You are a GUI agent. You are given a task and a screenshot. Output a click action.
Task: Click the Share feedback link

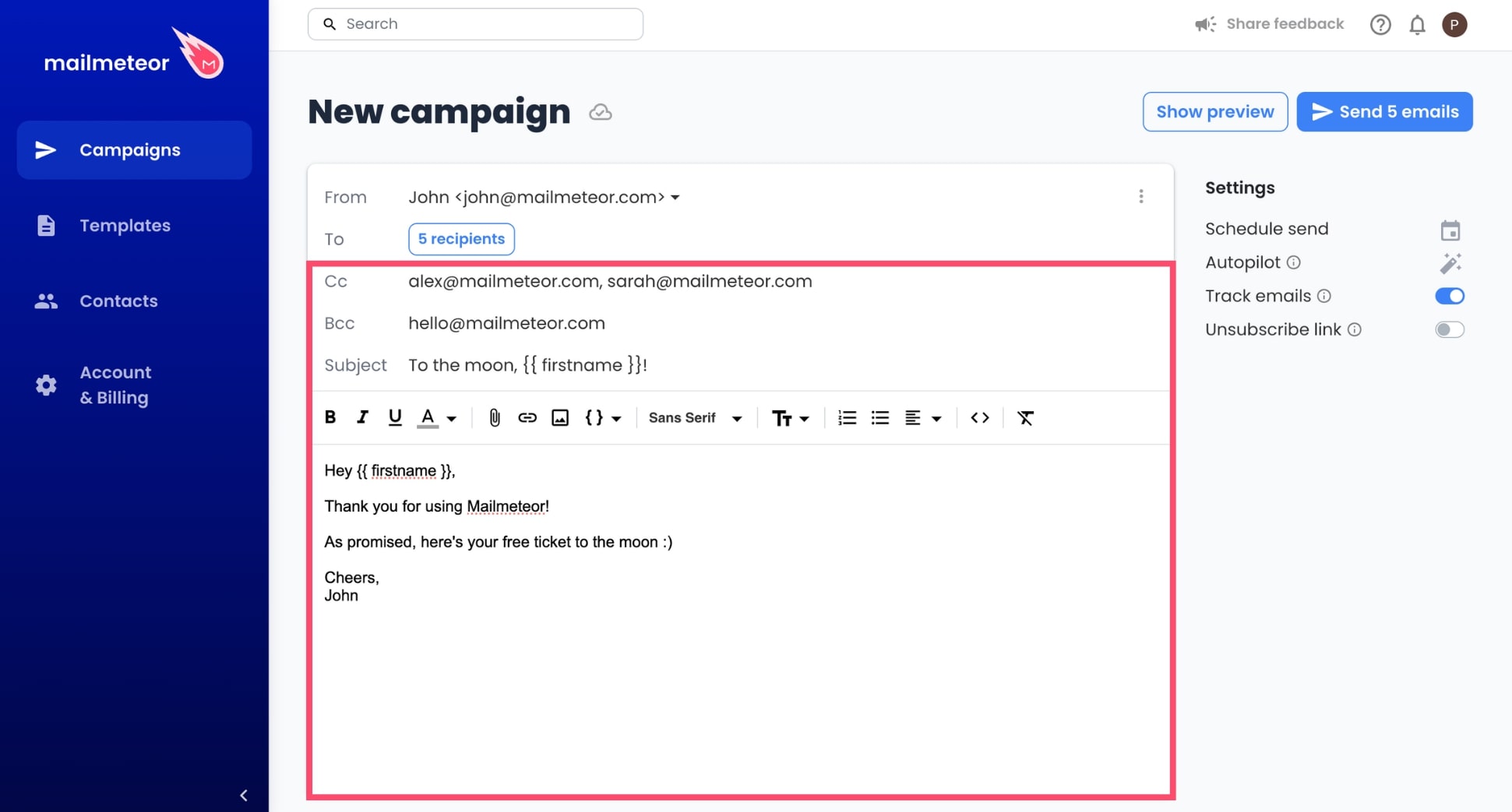(1270, 24)
